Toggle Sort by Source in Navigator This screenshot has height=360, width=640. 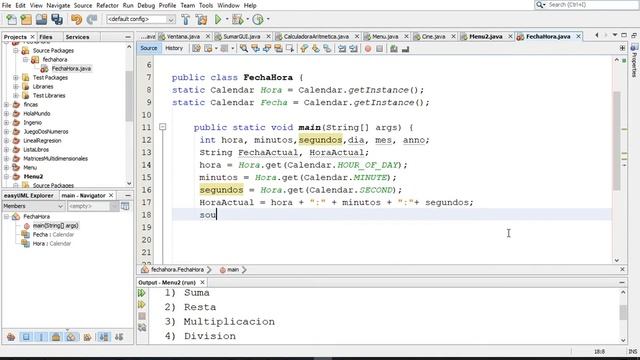[119, 337]
